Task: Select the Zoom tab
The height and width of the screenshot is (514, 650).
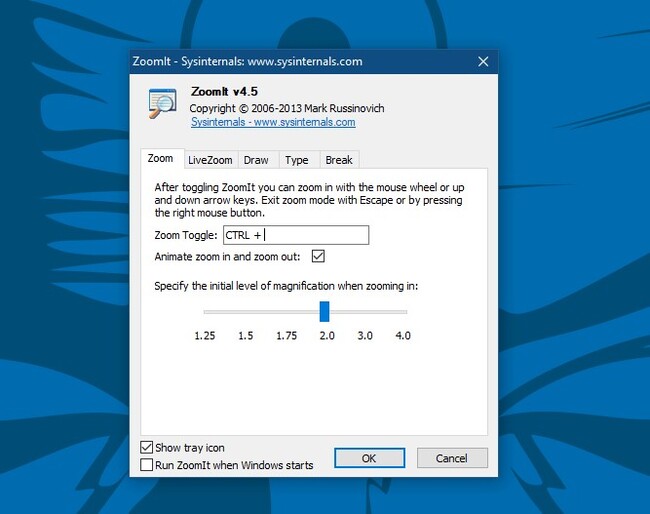Action: (160, 159)
